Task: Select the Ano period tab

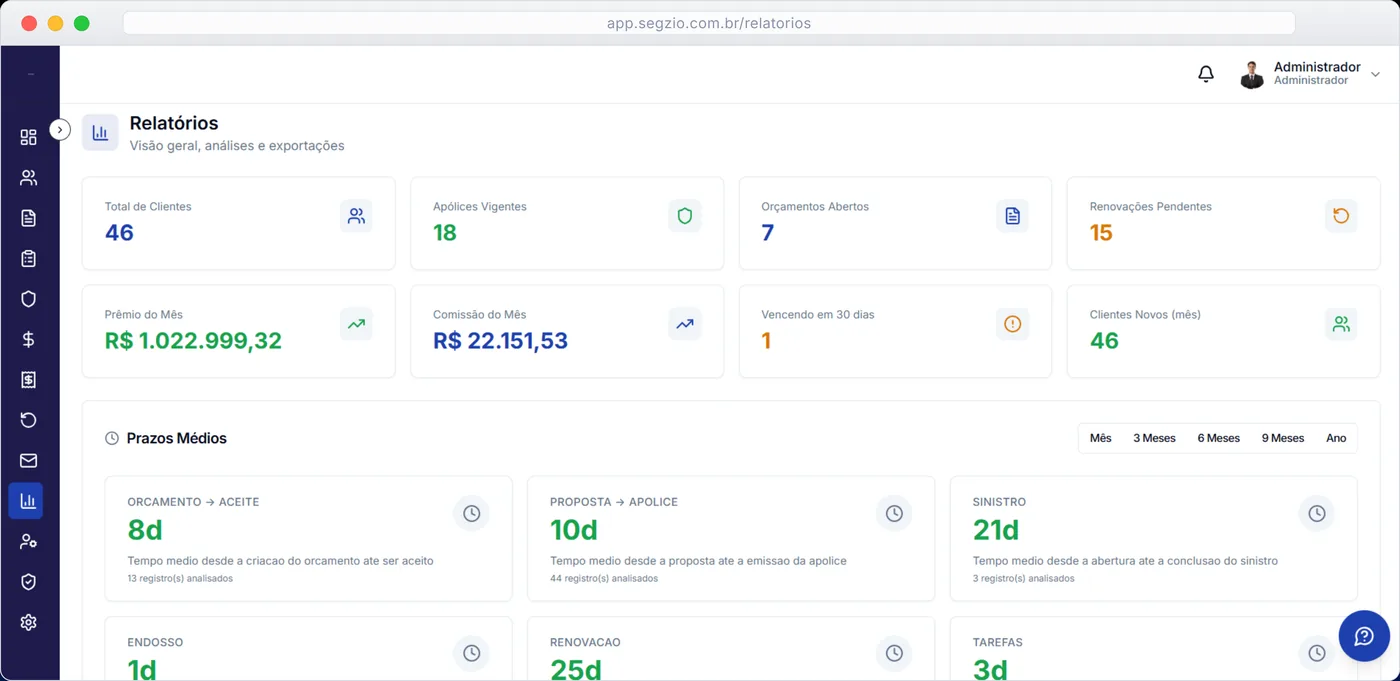Action: [1336, 438]
